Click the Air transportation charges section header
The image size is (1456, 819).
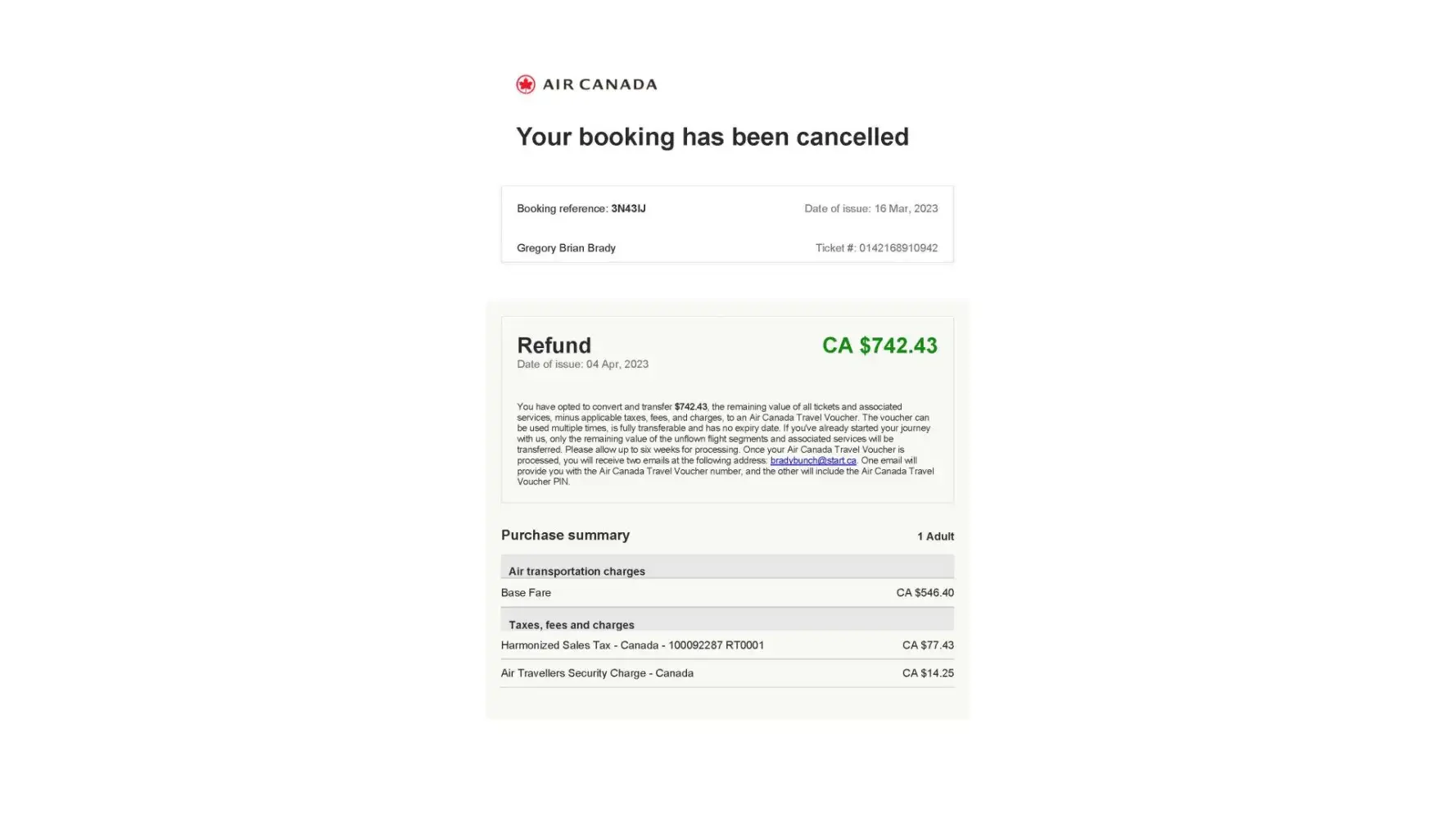577,571
